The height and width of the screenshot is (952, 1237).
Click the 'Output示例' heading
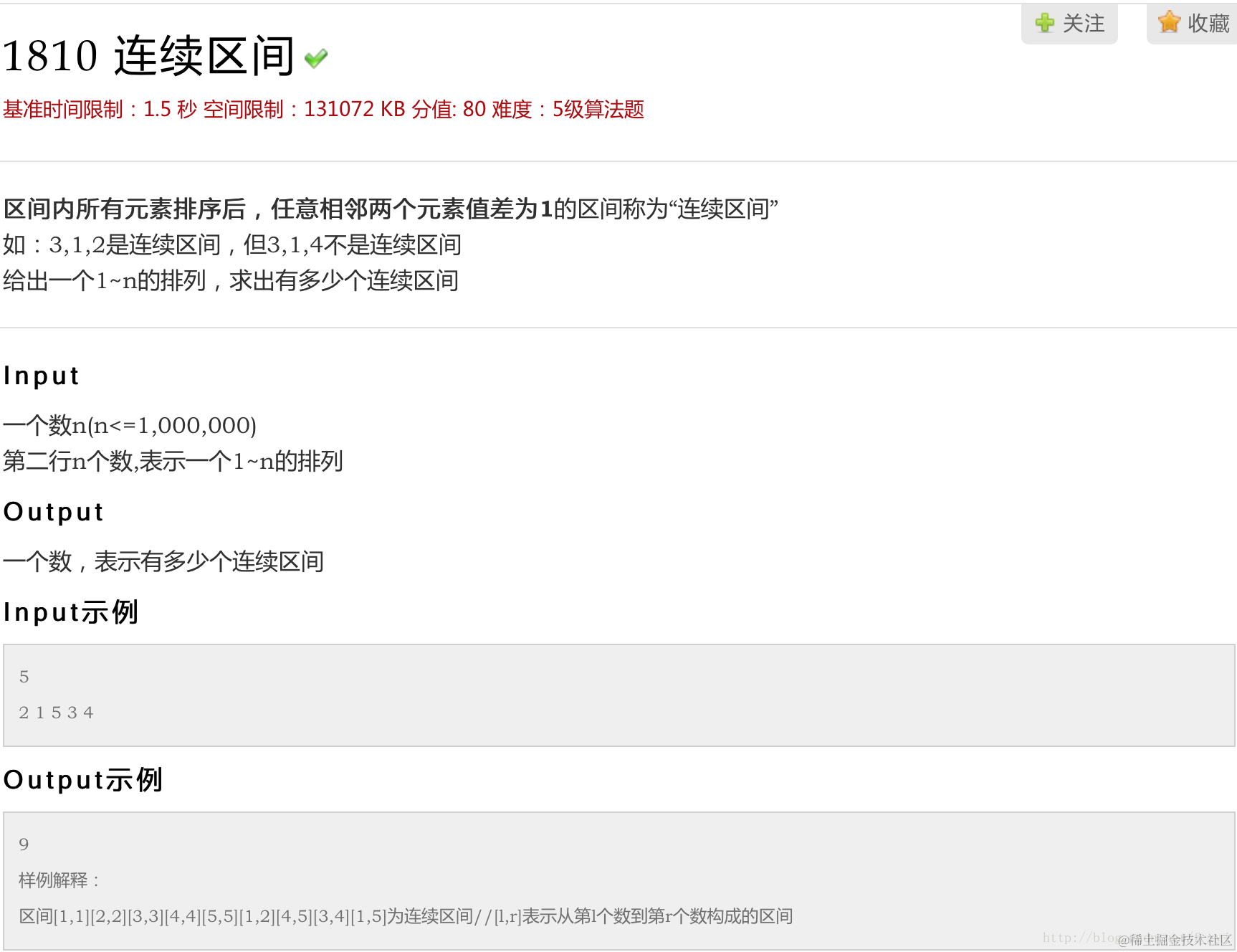pyautogui.click(x=83, y=780)
